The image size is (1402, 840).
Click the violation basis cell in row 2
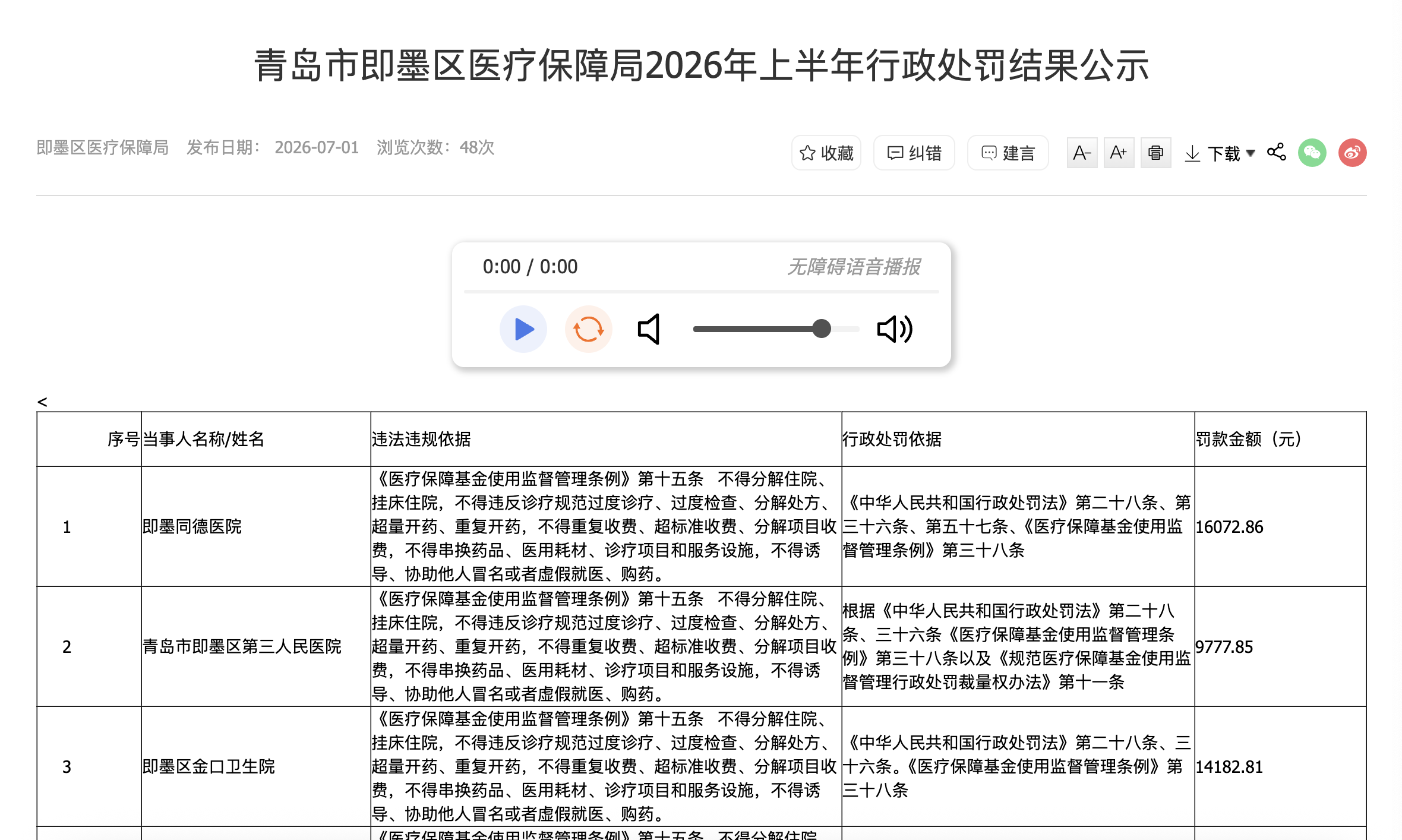point(606,646)
